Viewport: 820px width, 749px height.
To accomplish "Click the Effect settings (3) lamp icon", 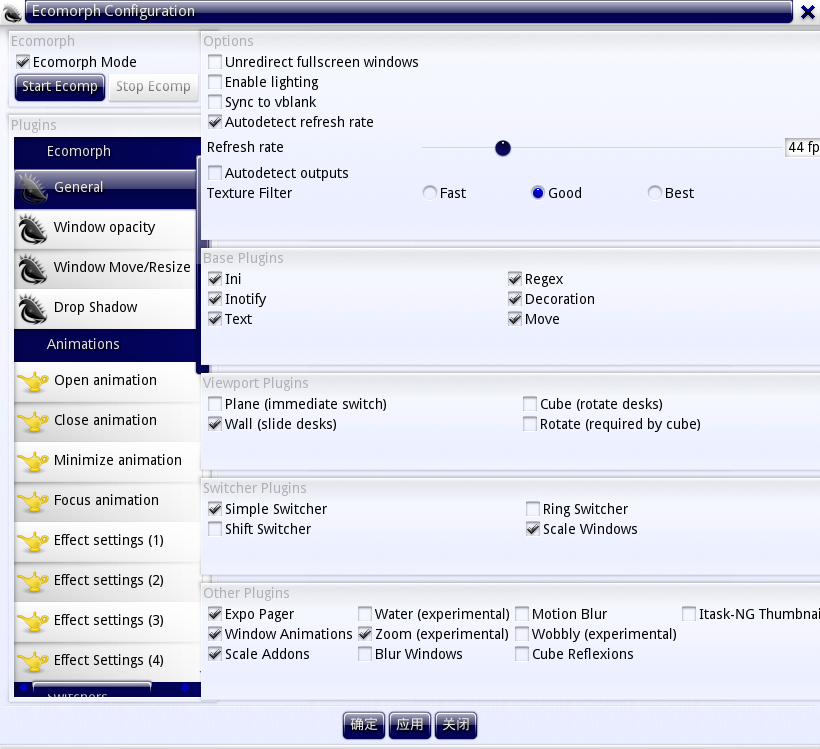I will (33, 621).
